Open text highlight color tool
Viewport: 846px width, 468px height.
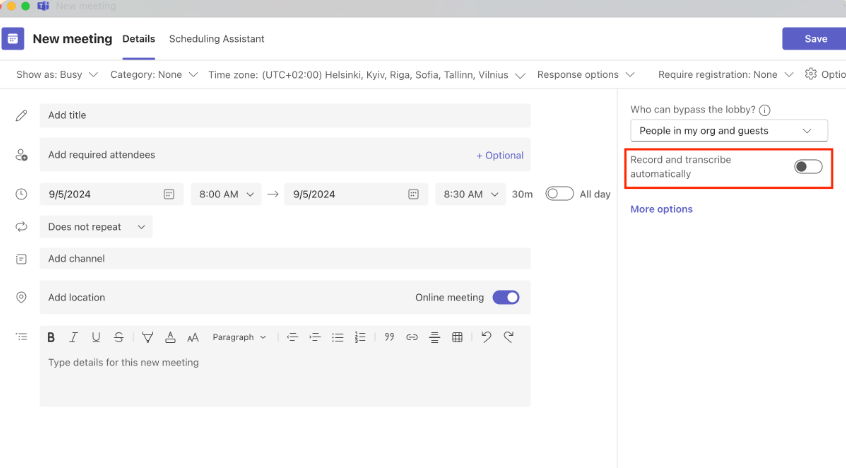coord(147,337)
